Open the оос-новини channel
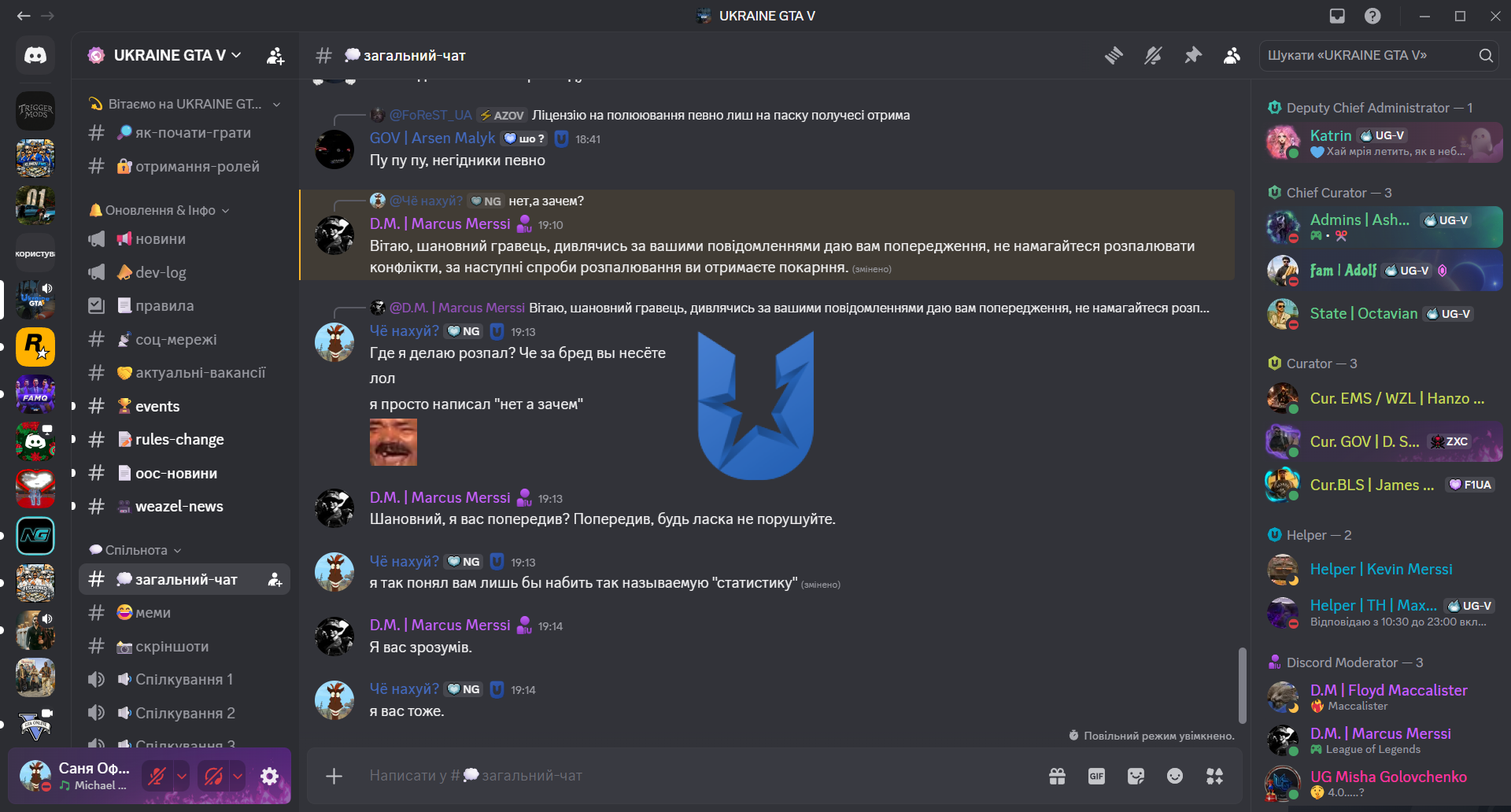Screen dimensions: 1511x812 [184, 473]
